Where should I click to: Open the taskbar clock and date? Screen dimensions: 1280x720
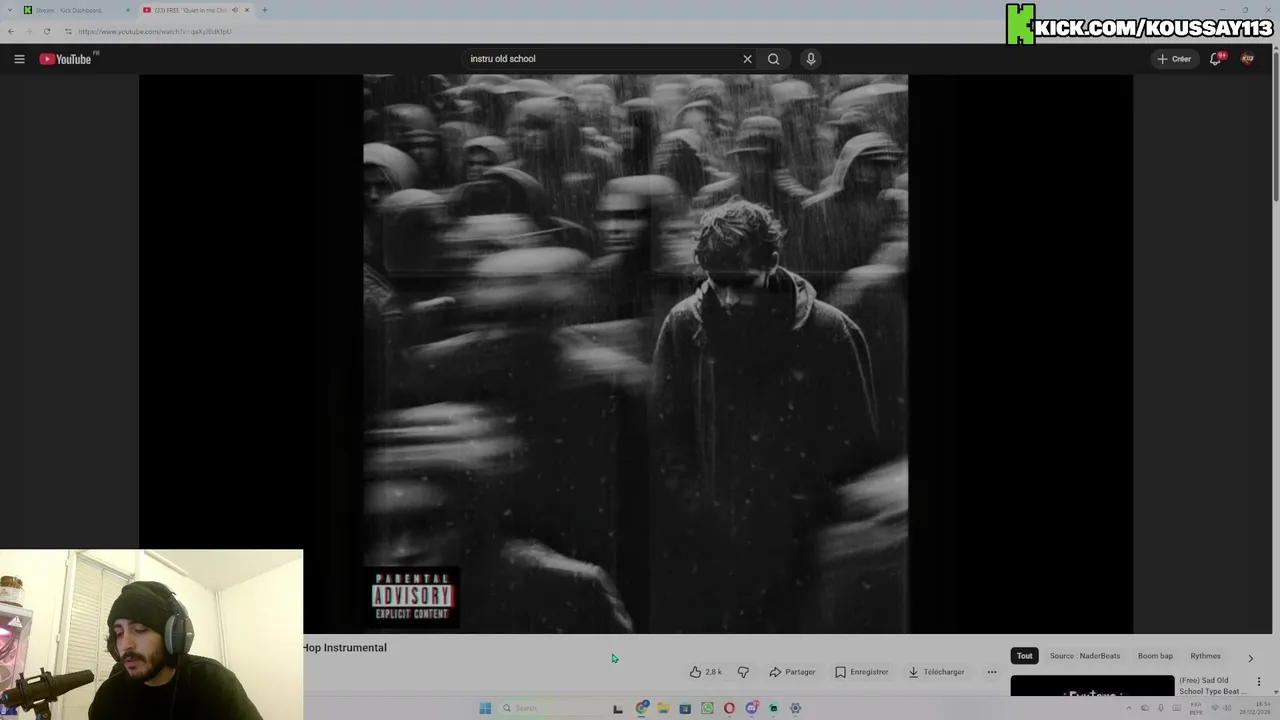pos(1255,708)
